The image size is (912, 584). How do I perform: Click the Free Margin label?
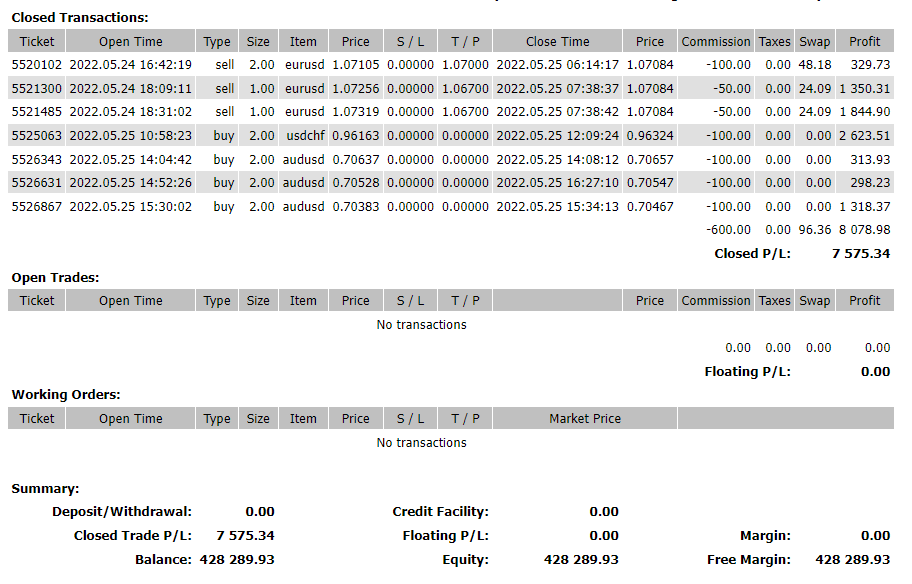click(748, 560)
